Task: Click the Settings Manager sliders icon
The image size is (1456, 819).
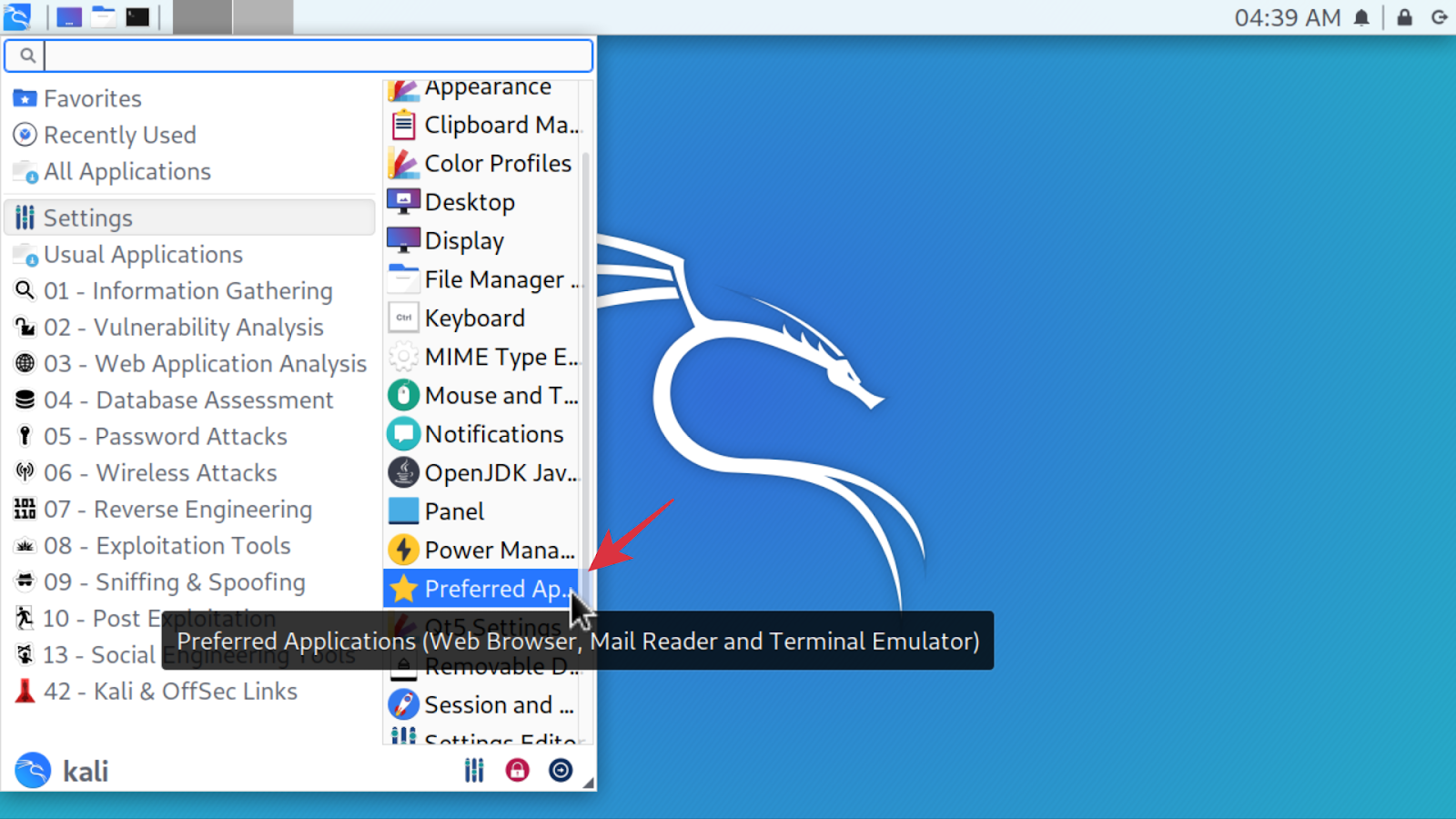Action: 474,769
